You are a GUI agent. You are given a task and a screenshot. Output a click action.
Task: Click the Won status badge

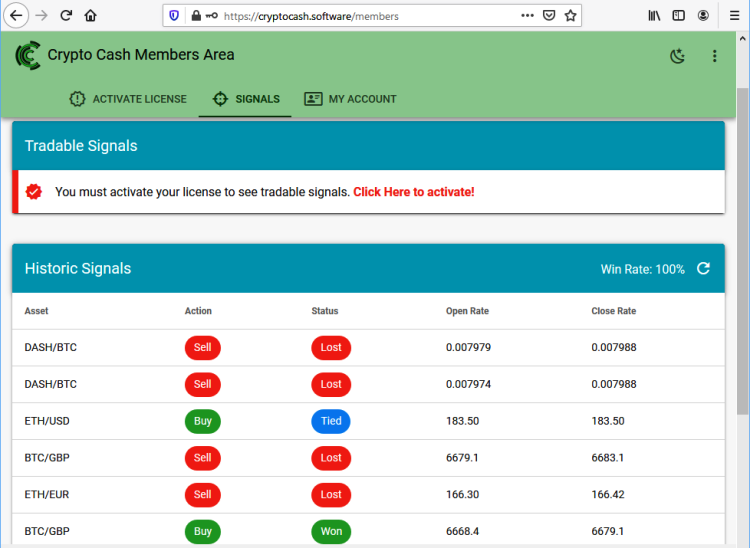(331, 531)
